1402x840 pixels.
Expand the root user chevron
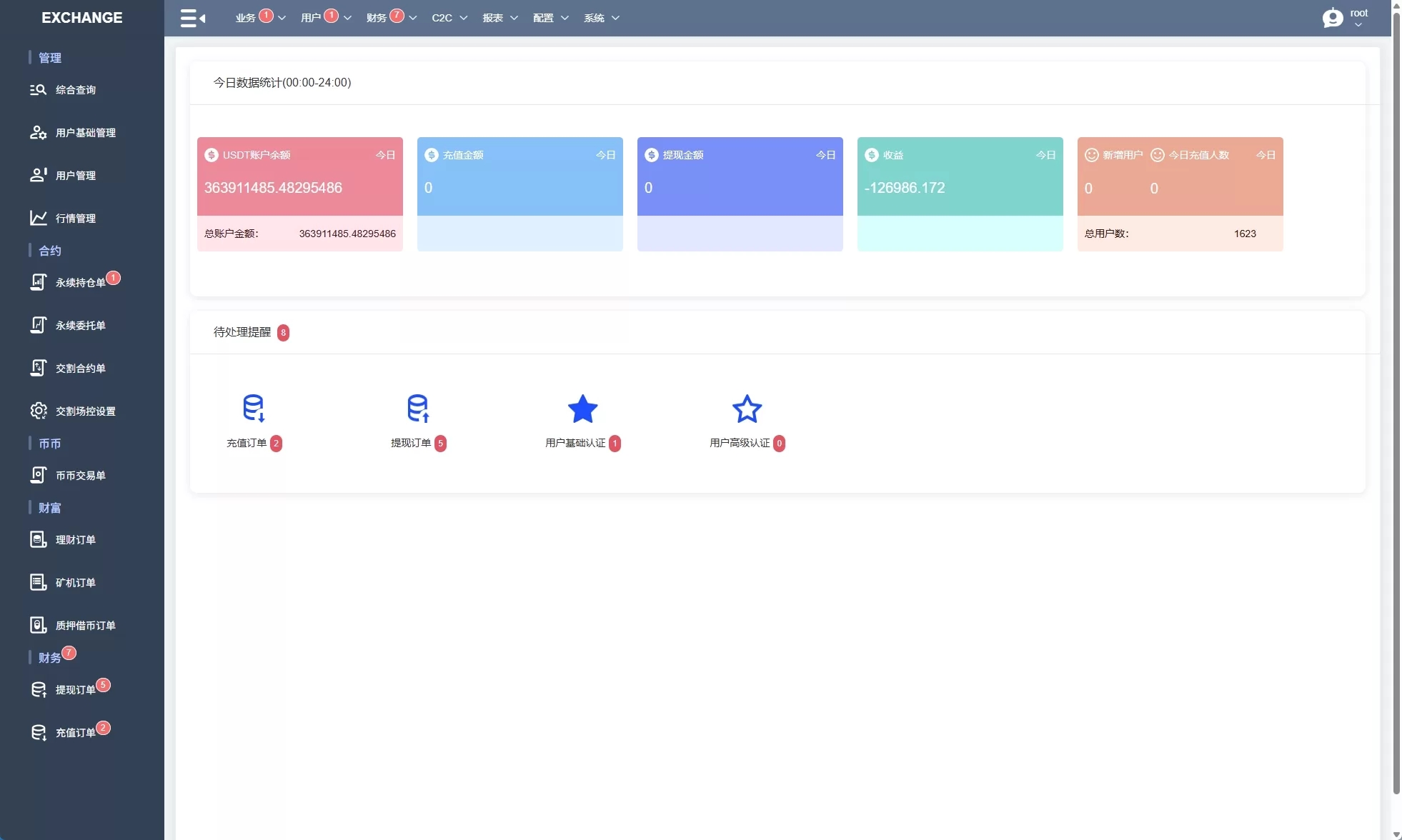coord(1358,25)
